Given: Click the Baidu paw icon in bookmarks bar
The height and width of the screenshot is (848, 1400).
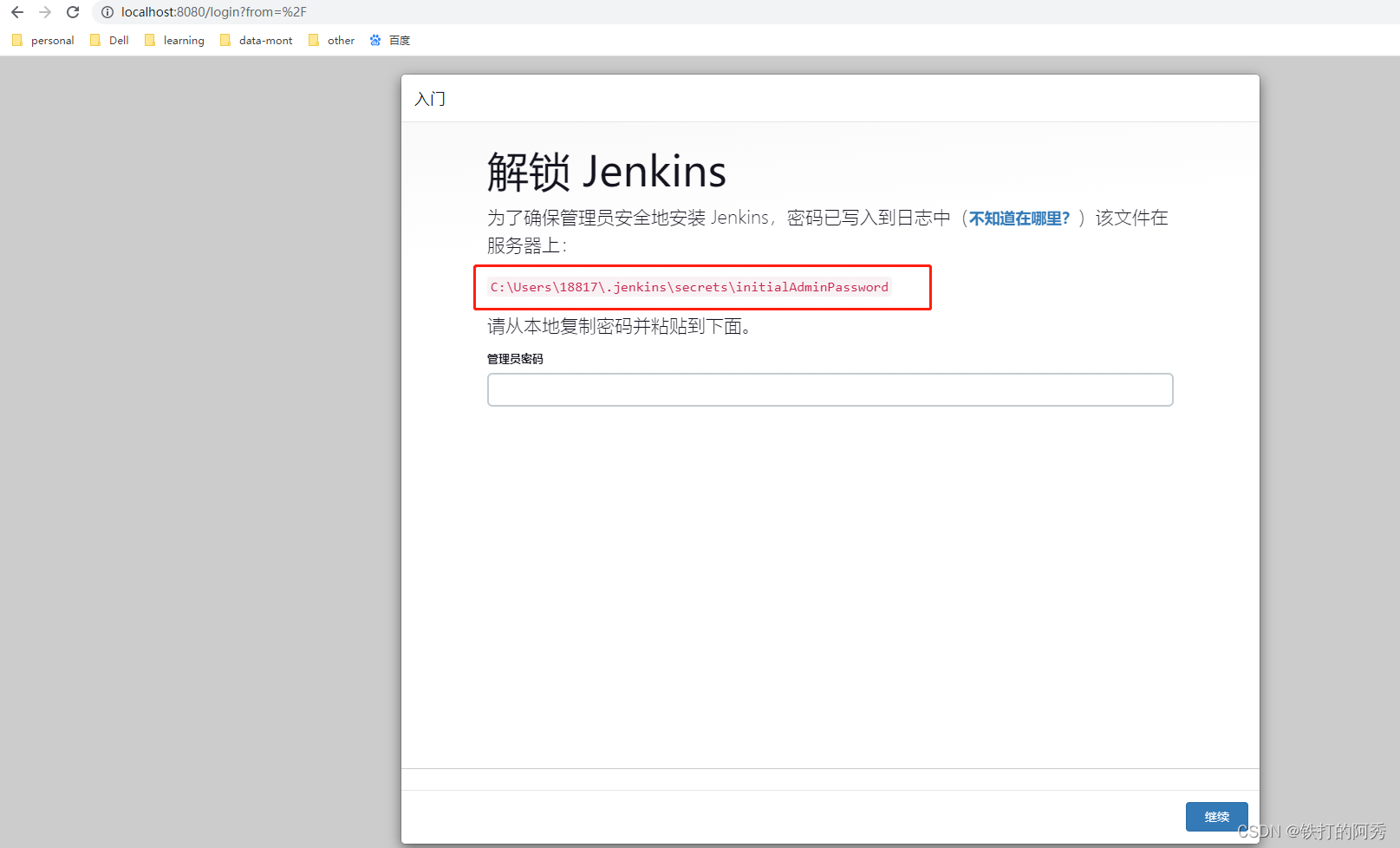Looking at the screenshot, I should click(x=375, y=40).
